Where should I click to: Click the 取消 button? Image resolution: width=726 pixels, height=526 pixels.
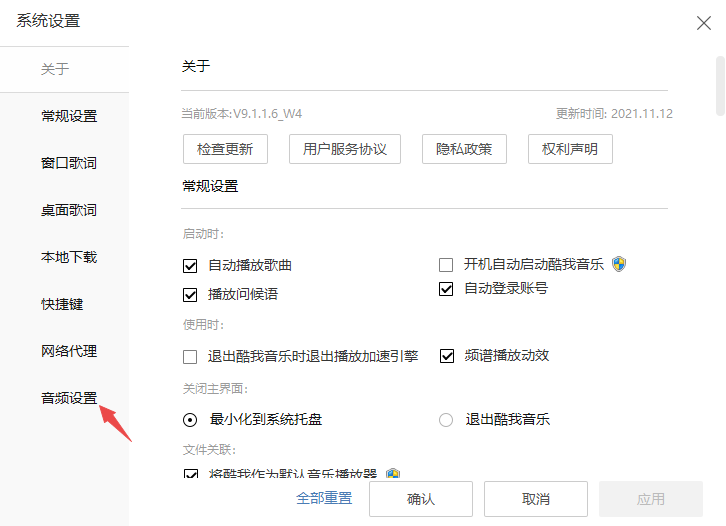[x=536, y=499]
